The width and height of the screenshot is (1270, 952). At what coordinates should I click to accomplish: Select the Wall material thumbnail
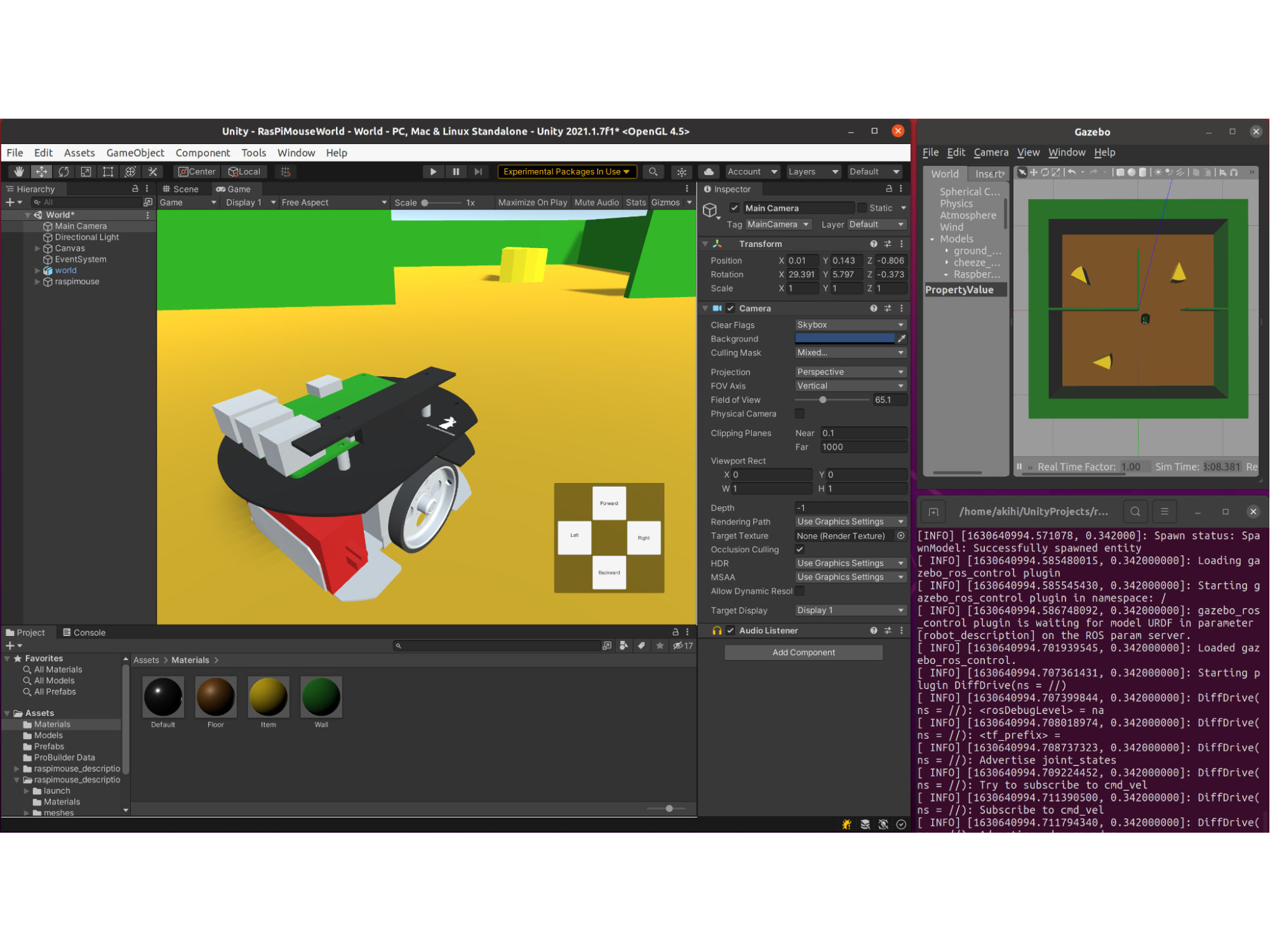coord(321,697)
